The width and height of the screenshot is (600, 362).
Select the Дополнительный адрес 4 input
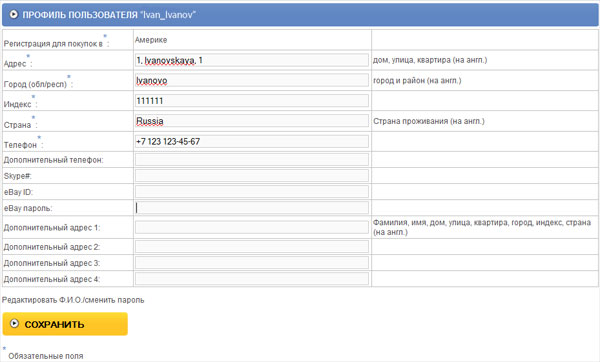252,279
